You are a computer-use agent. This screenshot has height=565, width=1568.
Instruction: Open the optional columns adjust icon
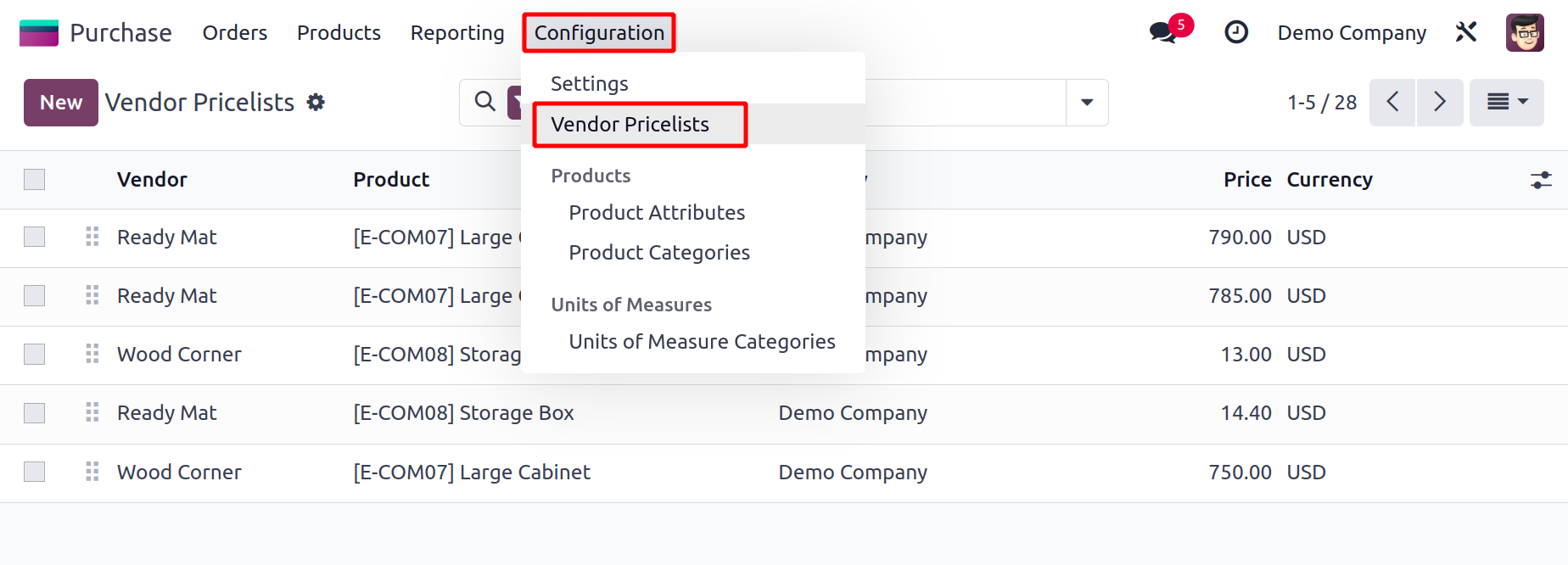[1541, 180]
